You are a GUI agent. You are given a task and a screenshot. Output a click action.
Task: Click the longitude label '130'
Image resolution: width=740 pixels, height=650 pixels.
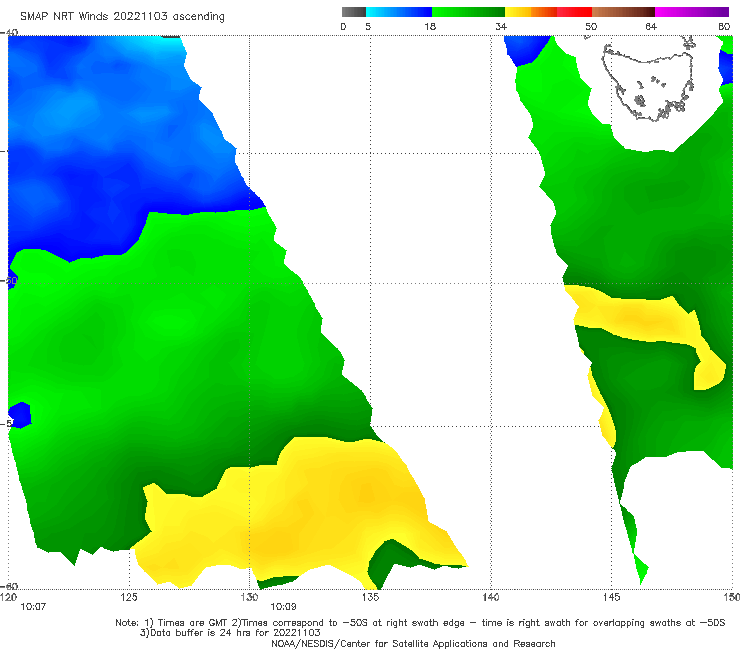click(249, 597)
